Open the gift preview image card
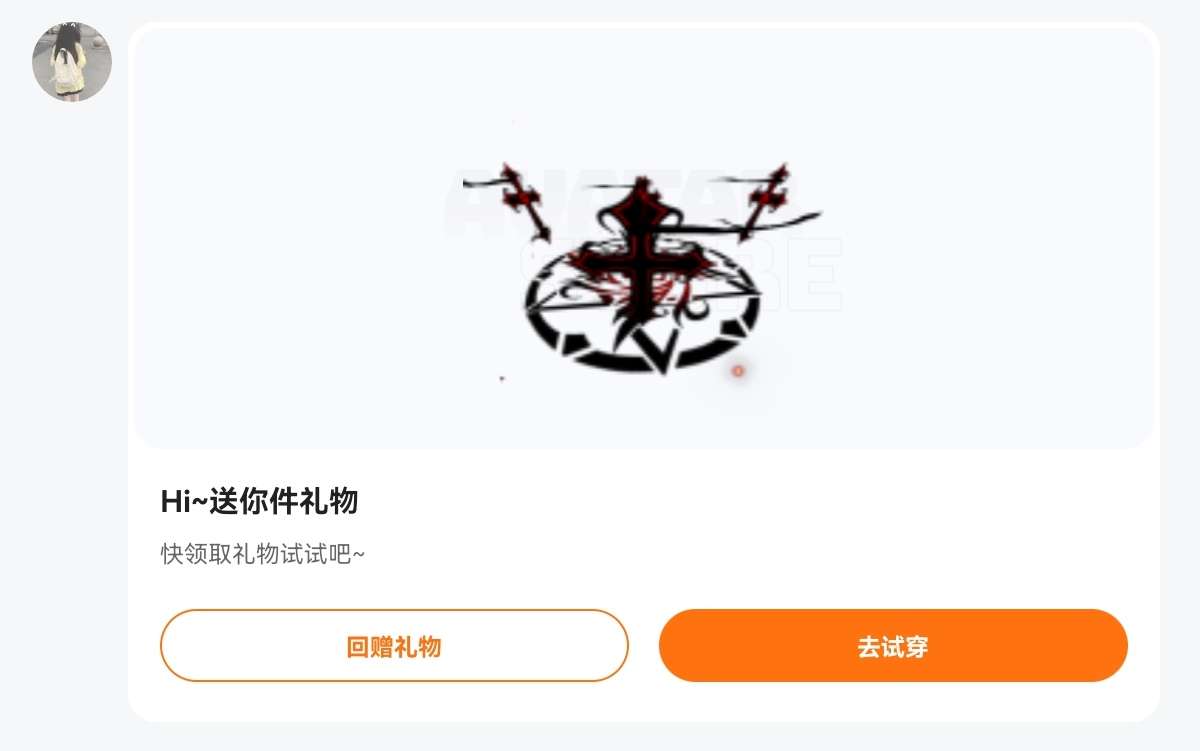Image resolution: width=1200 pixels, height=751 pixels. tap(644, 238)
